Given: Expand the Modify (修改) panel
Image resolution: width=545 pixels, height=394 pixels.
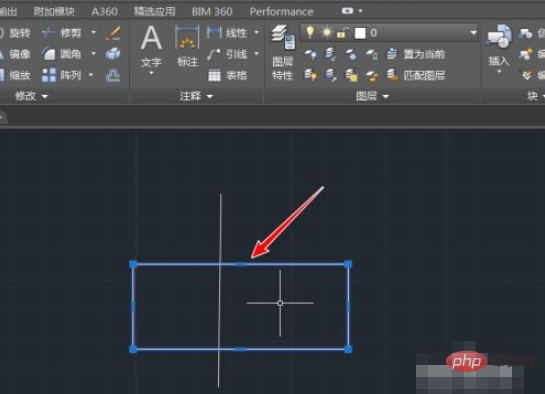Looking at the screenshot, I should [x=31, y=96].
